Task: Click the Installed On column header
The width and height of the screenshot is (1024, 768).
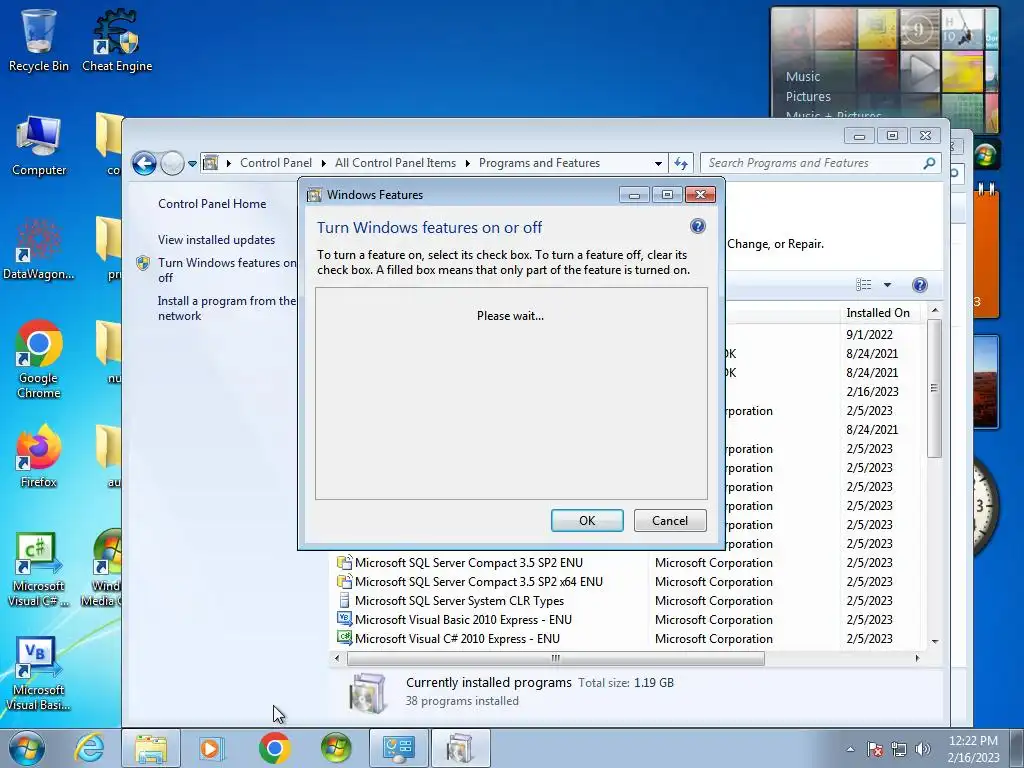Action: [x=878, y=313]
